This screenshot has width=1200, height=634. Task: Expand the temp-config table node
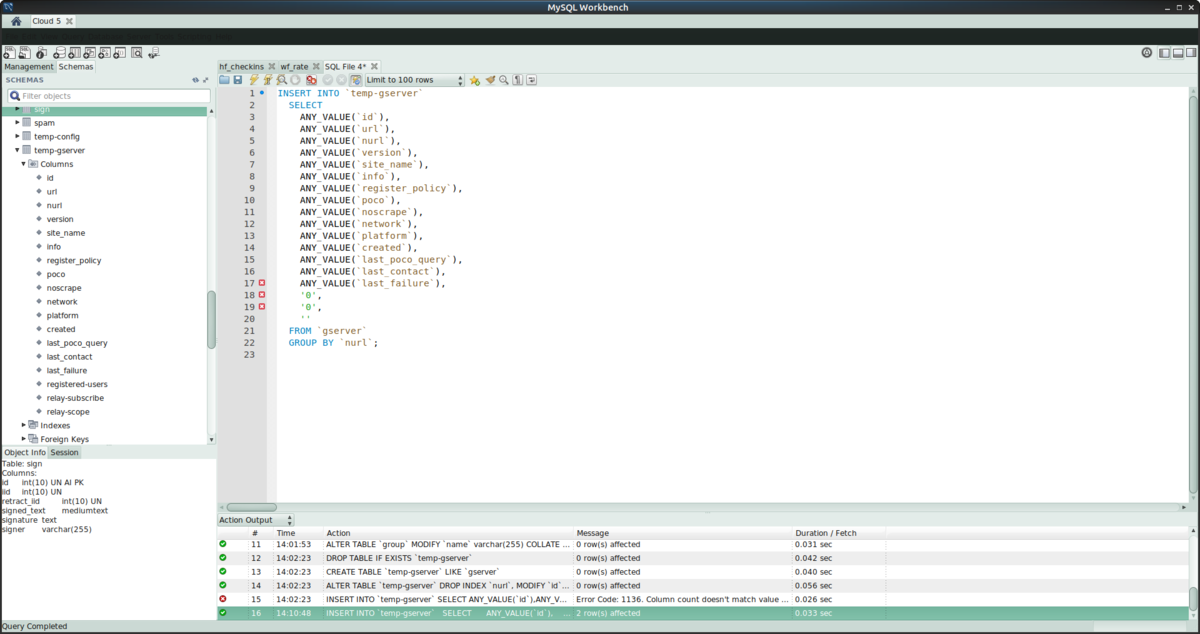(x=17, y=136)
